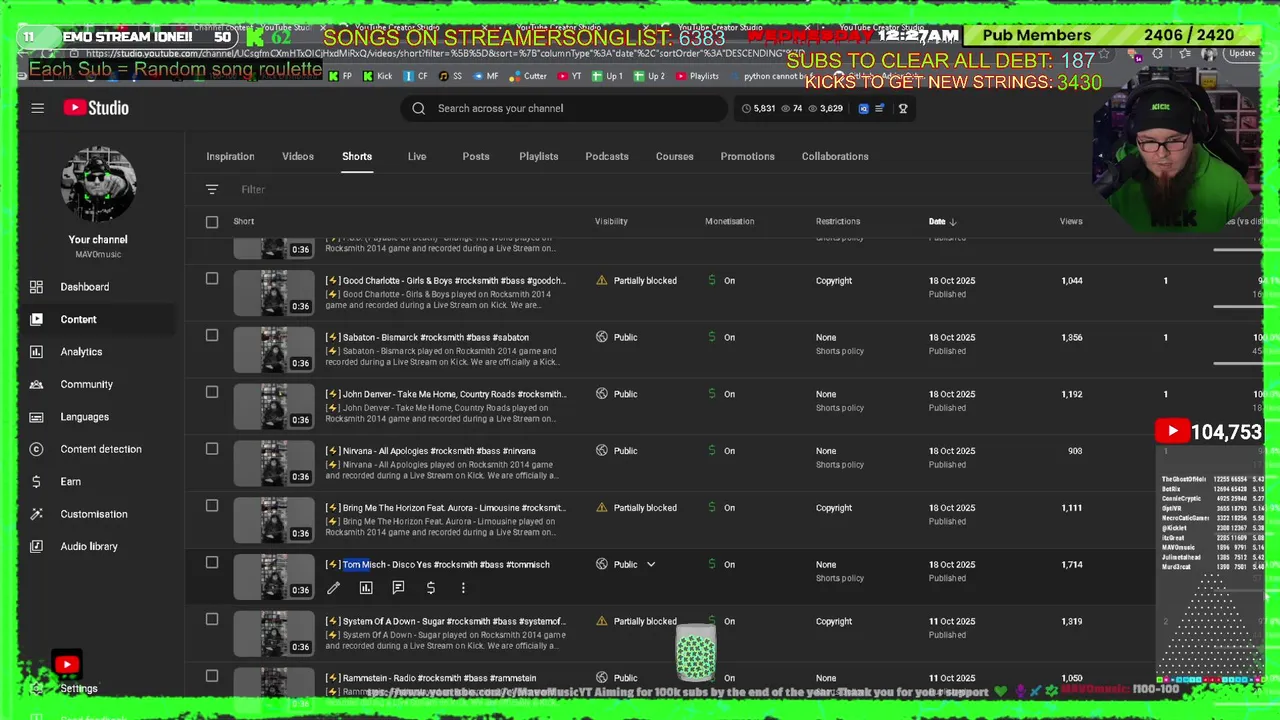The image size is (1280, 720).
Task: Click the filter lines icon
Action: [212, 189]
